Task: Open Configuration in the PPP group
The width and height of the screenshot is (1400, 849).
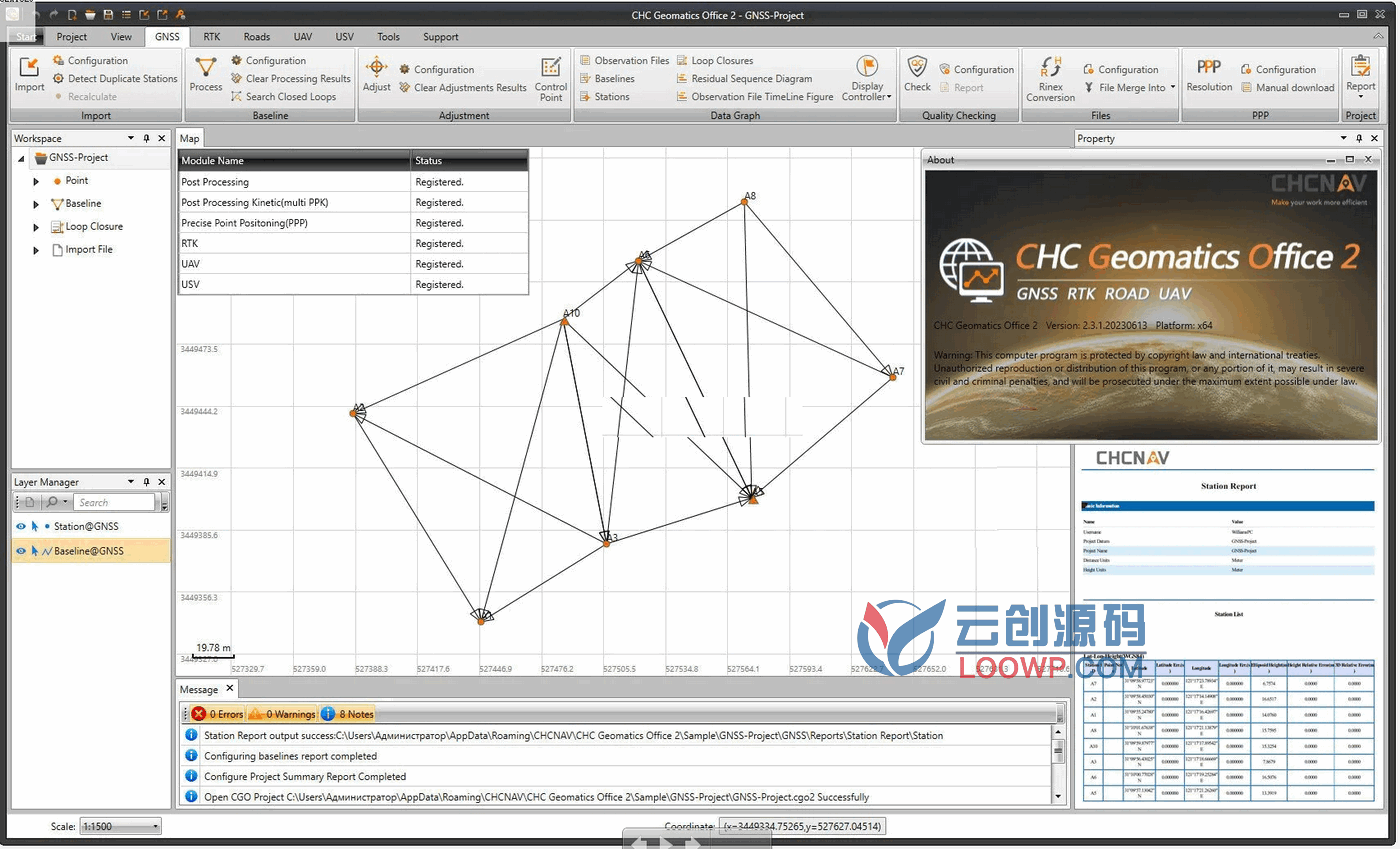Action: tap(1278, 69)
